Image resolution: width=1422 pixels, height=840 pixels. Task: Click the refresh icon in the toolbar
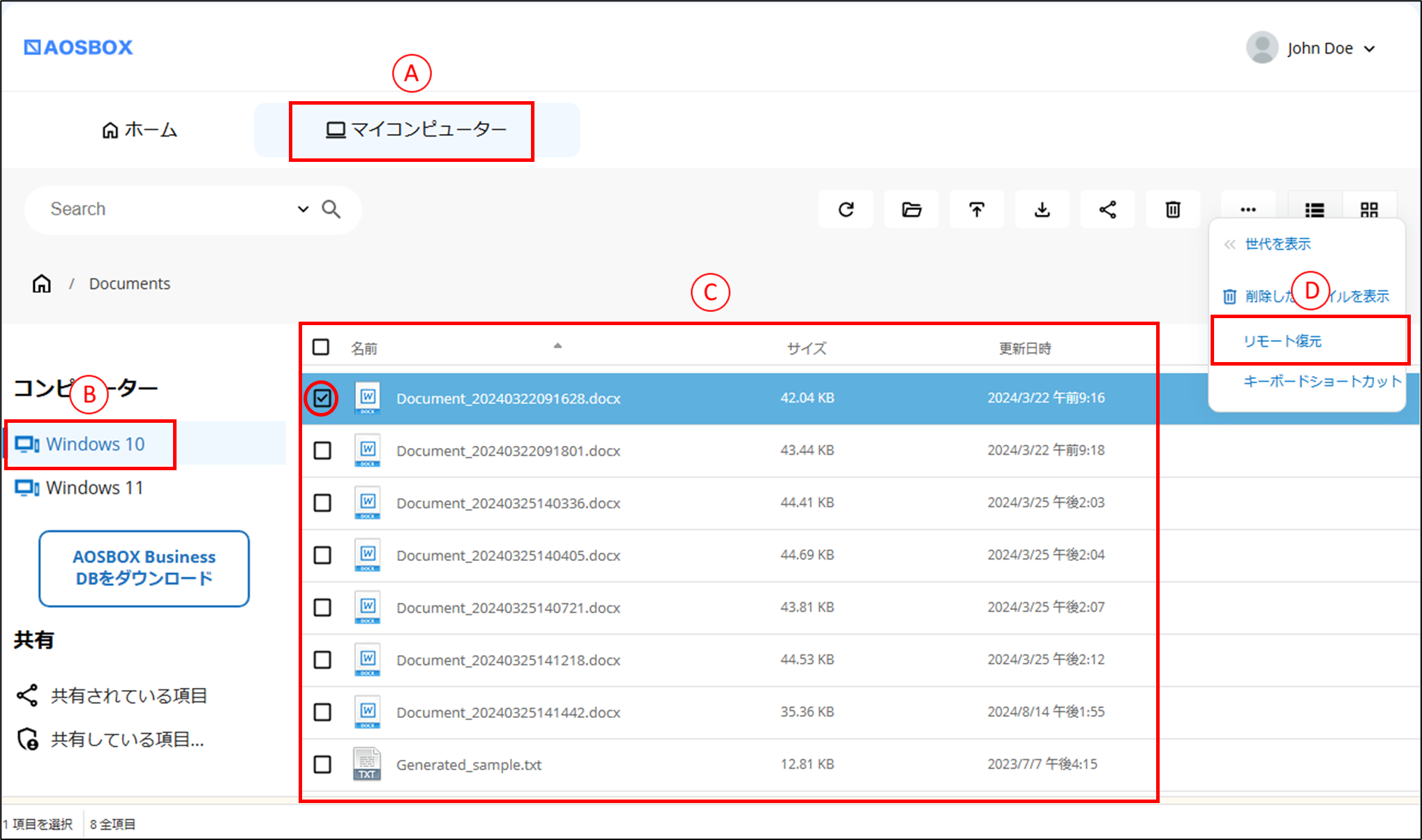click(x=846, y=209)
